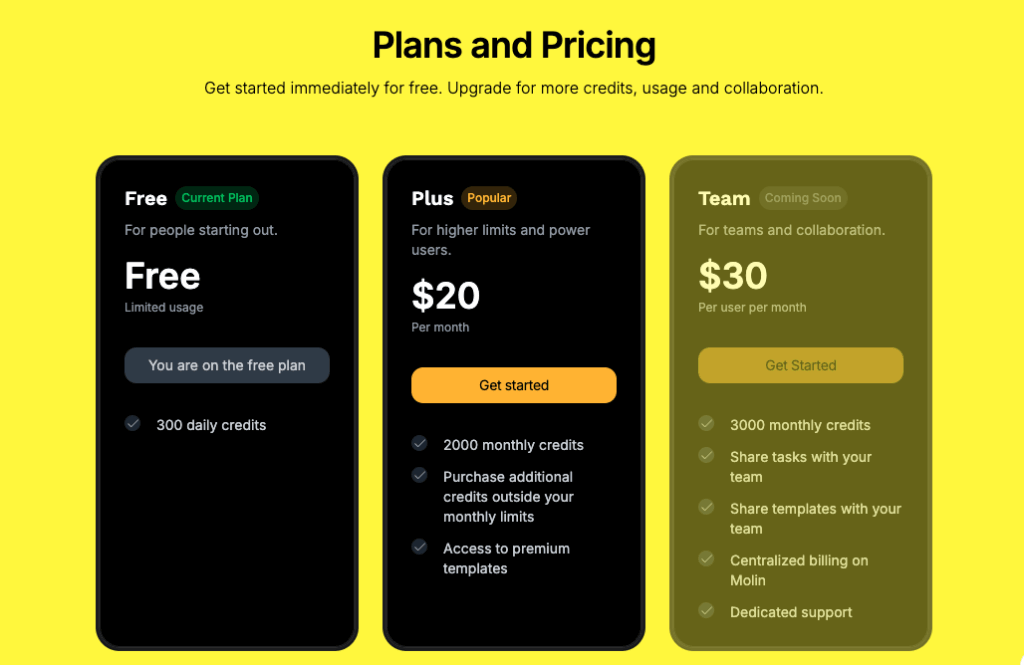Click the $20 price on the Plus card
Image resolution: width=1024 pixels, height=665 pixels.
tap(445, 296)
